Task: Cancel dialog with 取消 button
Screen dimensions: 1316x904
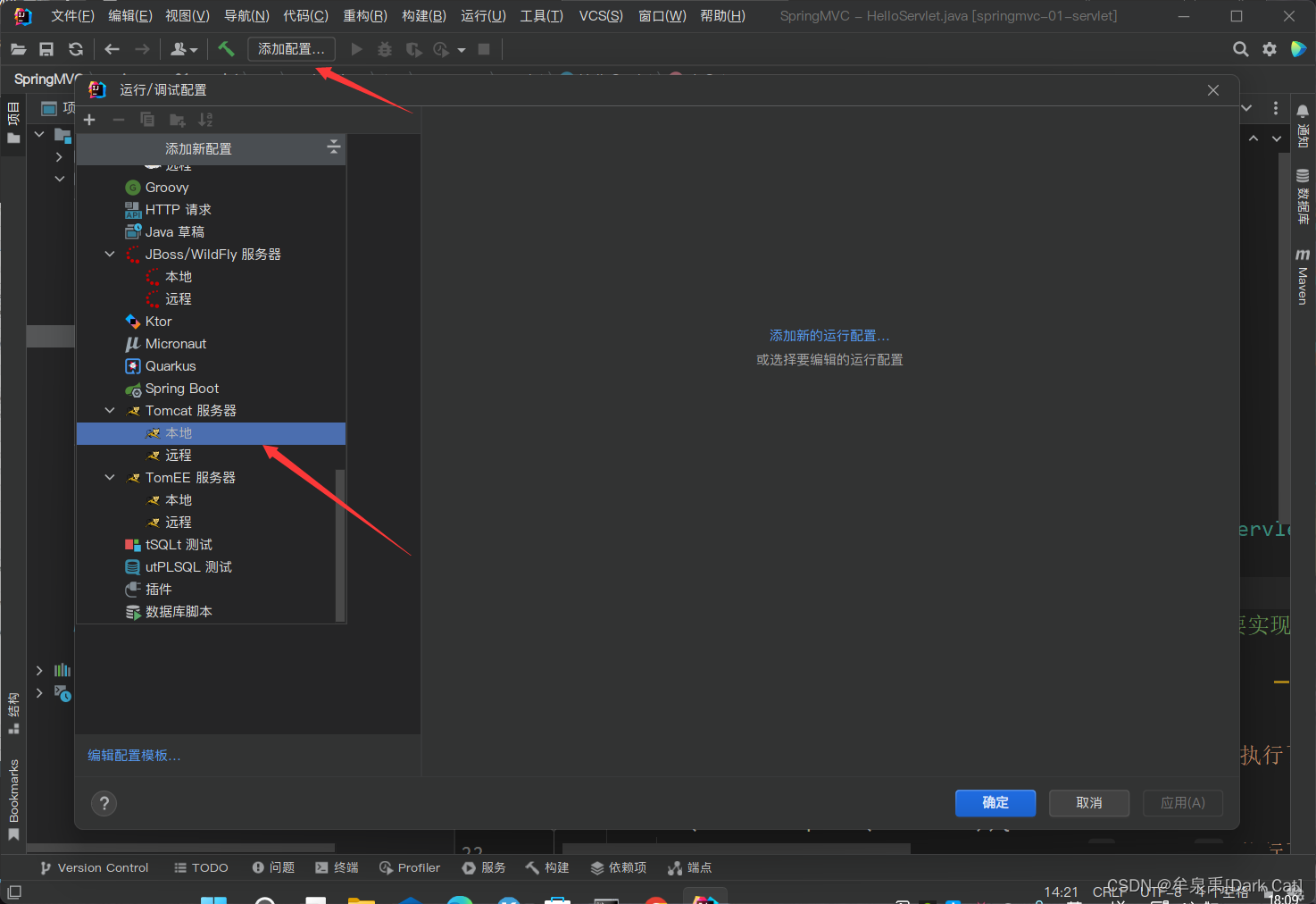Action: (x=1089, y=803)
